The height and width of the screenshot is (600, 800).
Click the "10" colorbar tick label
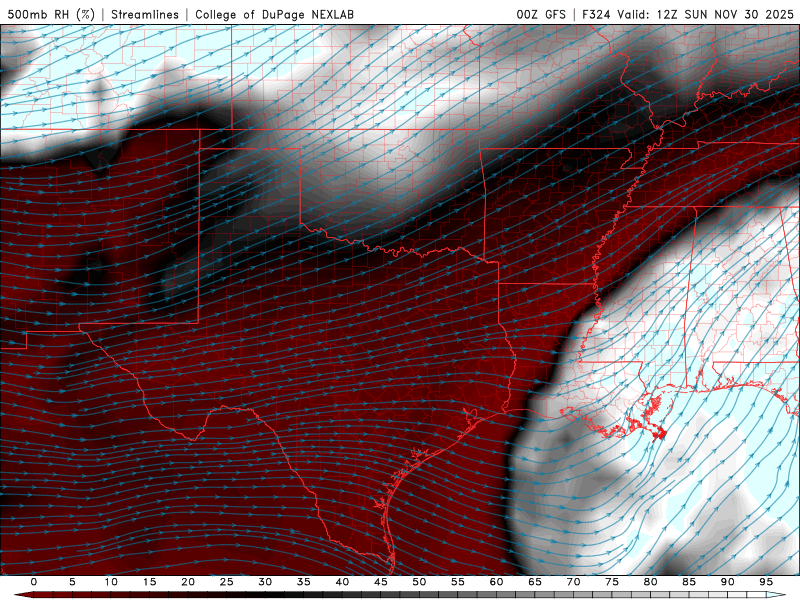pyautogui.click(x=111, y=582)
